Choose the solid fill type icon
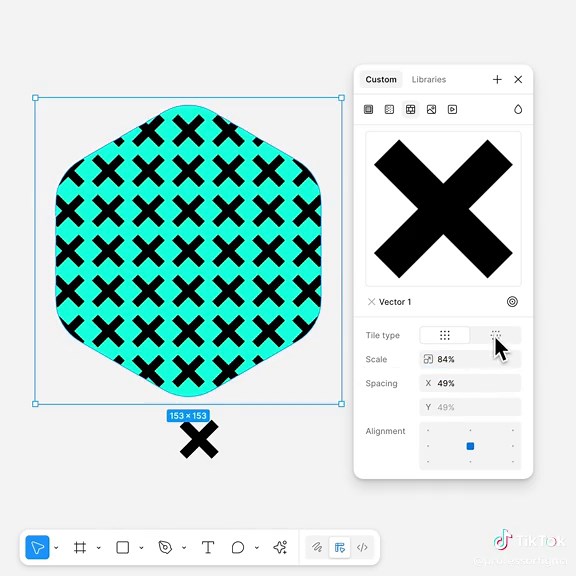This screenshot has height=576, width=576. click(368, 109)
